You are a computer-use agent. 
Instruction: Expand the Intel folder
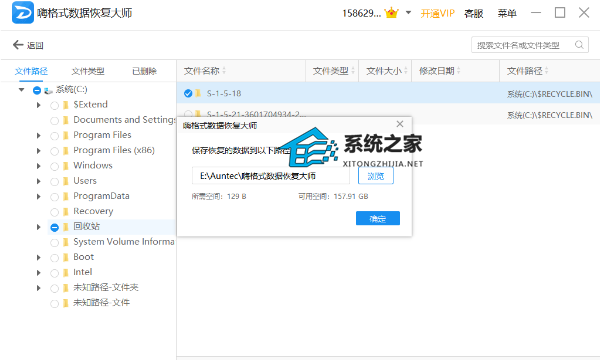tap(38, 273)
